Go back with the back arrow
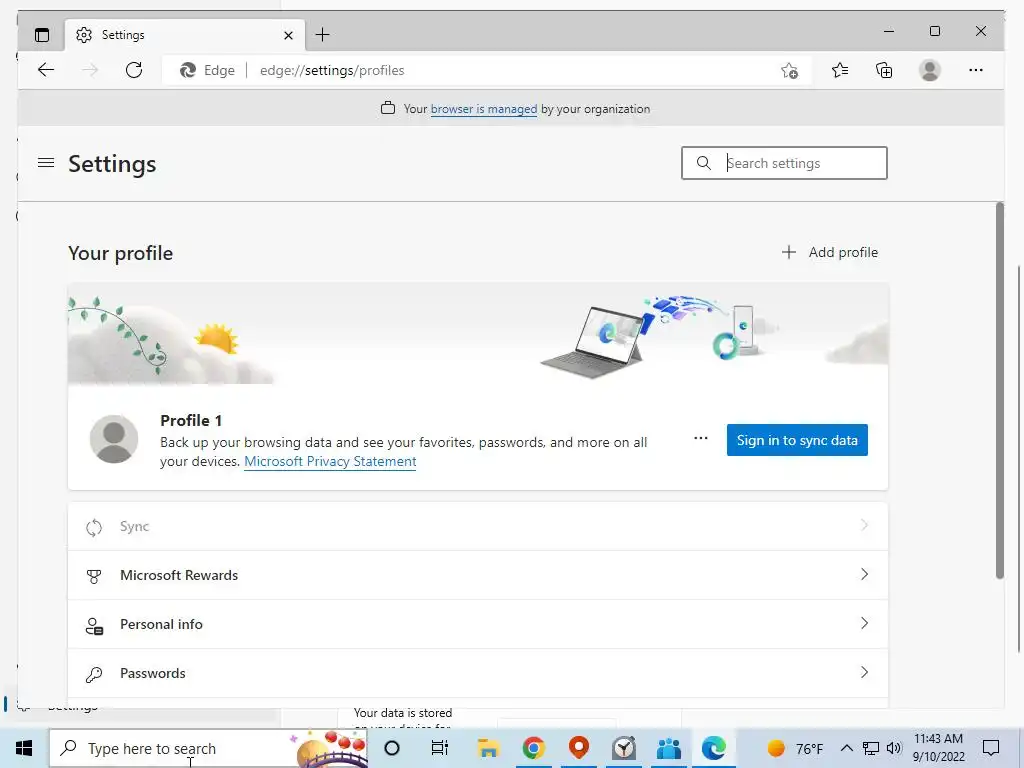The image size is (1024, 768). pos(46,70)
